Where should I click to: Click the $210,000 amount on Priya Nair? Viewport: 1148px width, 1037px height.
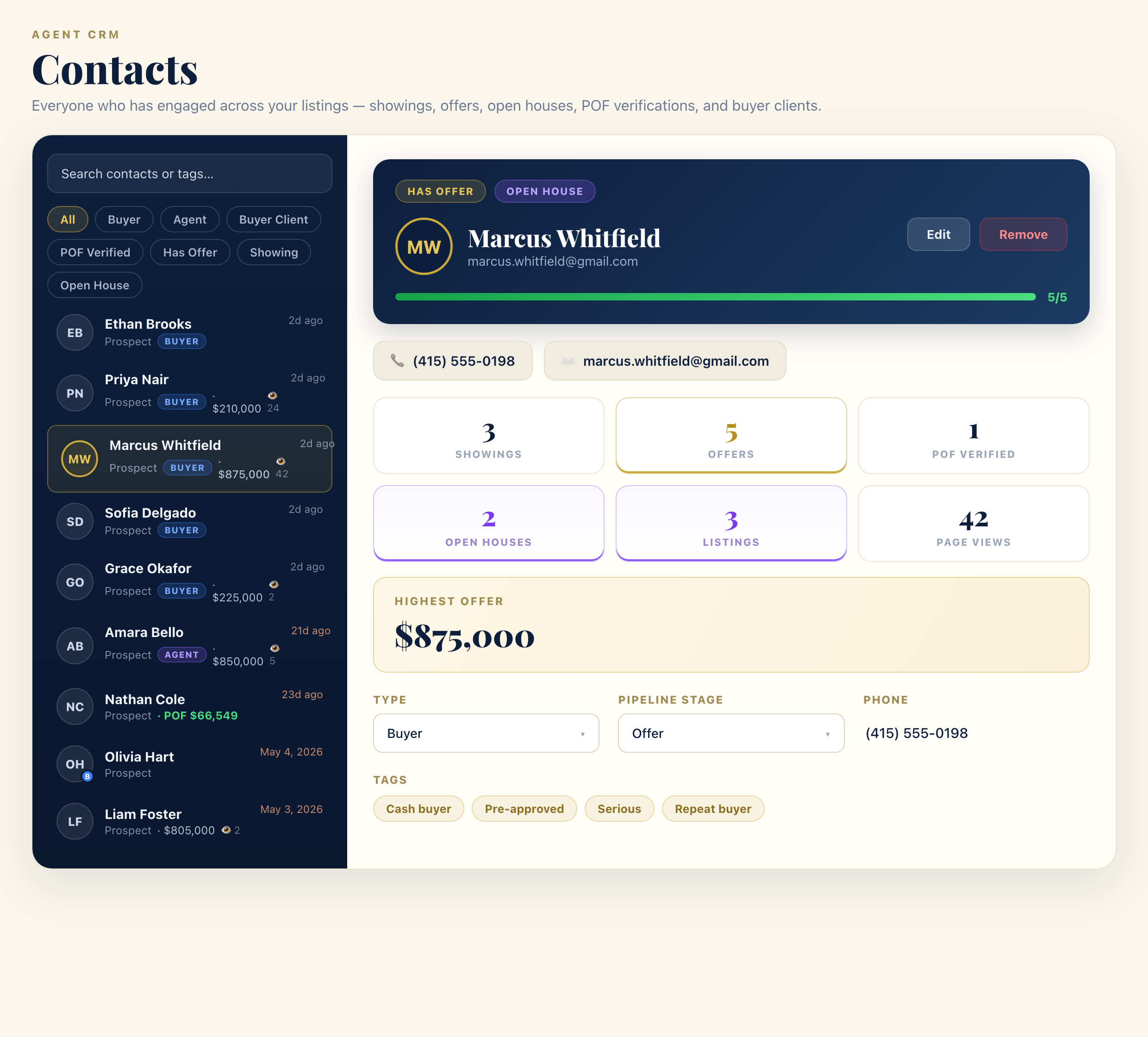pyautogui.click(x=237, y=408)
